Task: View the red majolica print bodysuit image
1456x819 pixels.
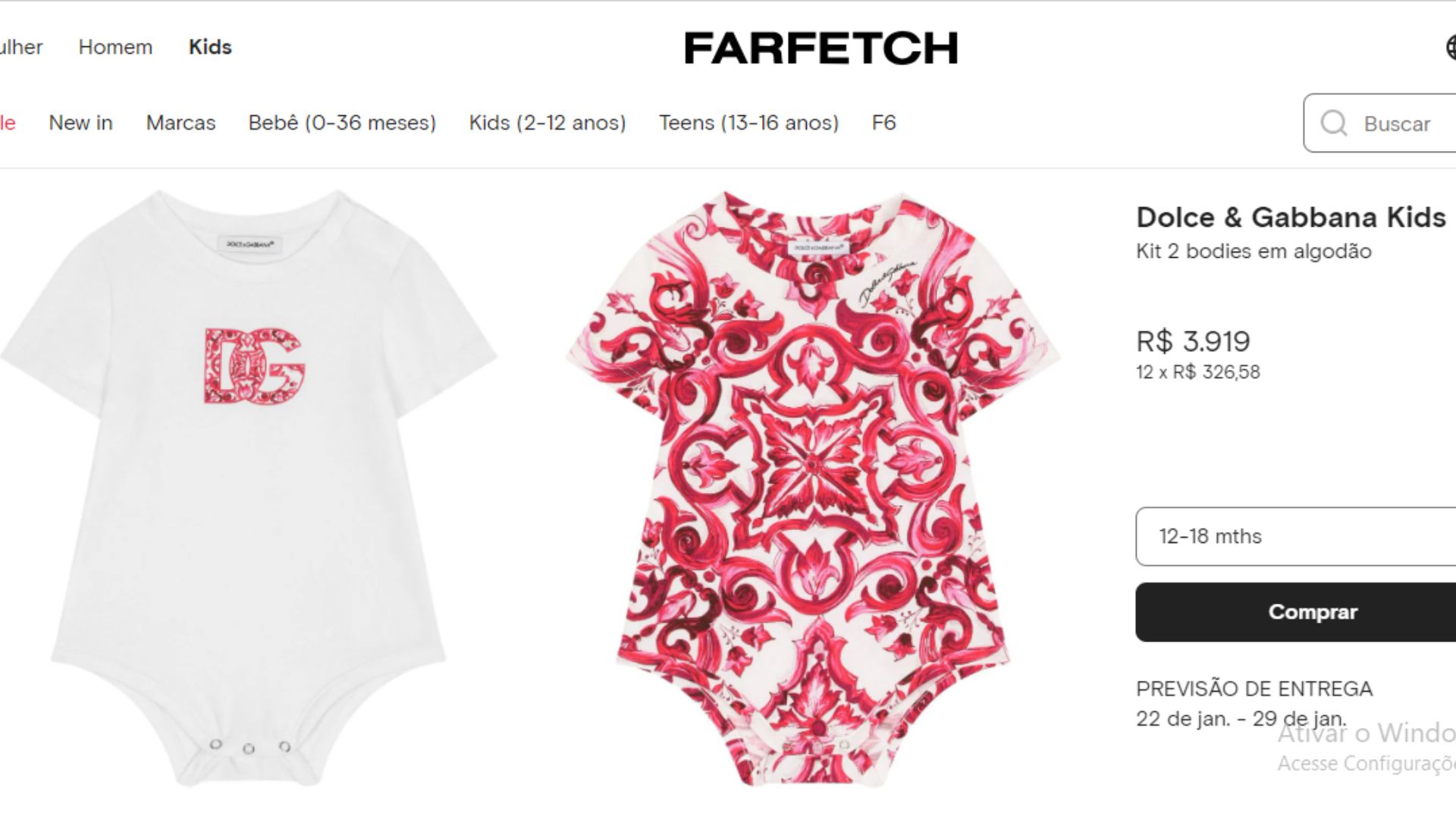Action: [x=812, y=489]
